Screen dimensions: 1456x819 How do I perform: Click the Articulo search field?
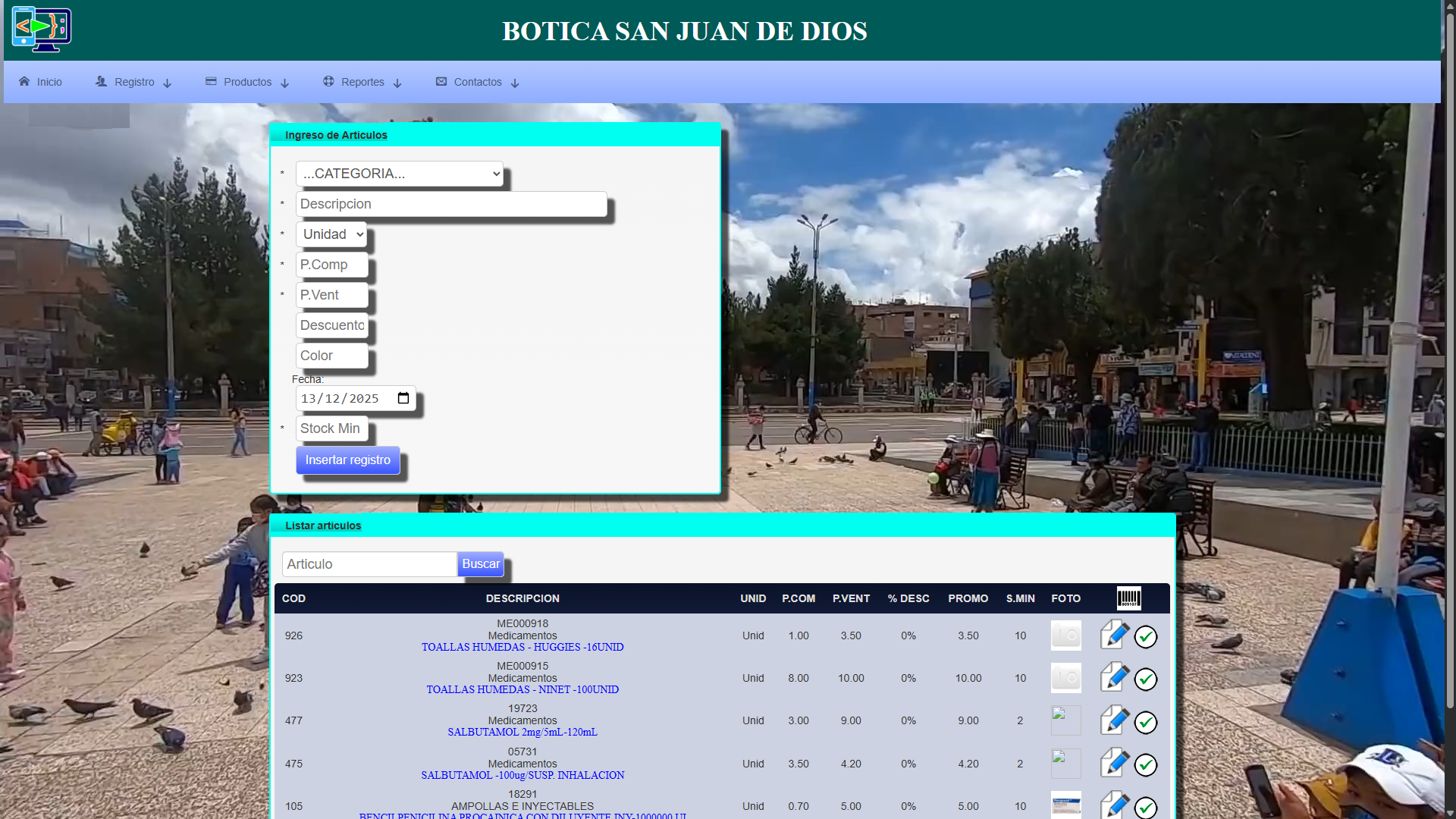(x=369, y=564)
